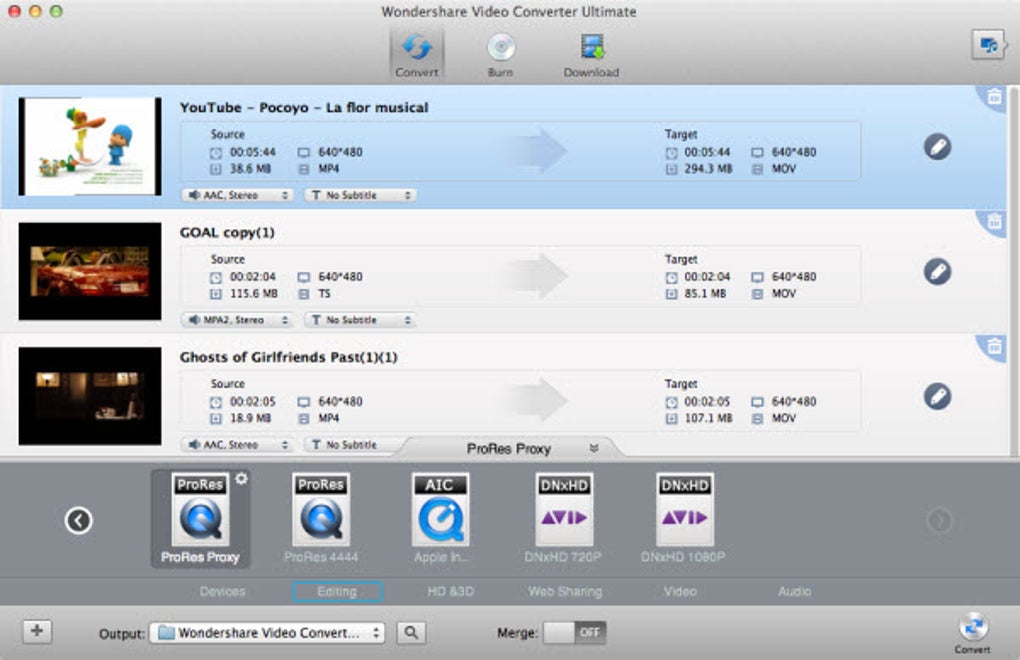Image resolution: width=1020 pixels, height=660 pixels.
Task: Switch to the Devices format category
Action: 222,592
